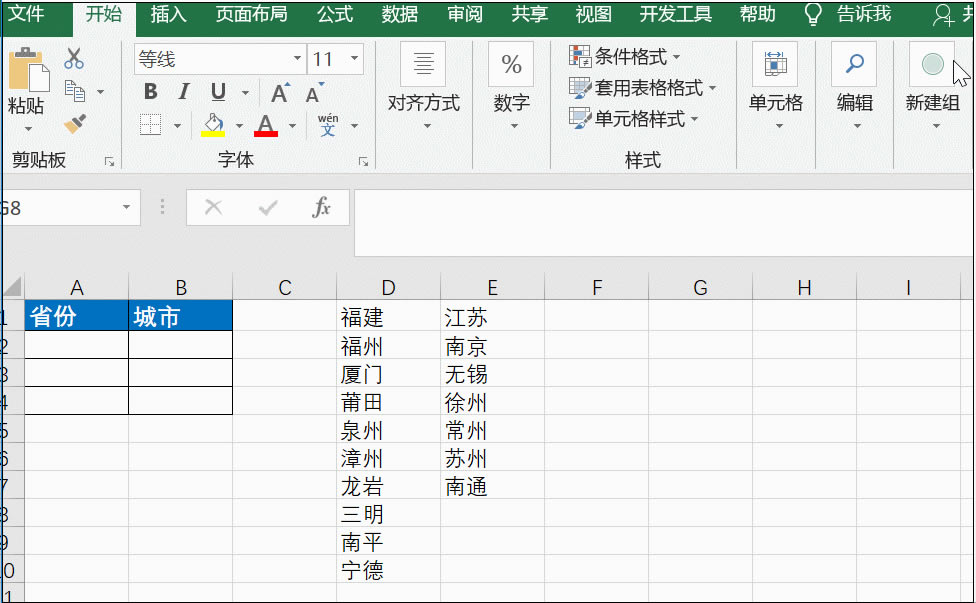The width and height of the screenshot is (976, 603).
Task: Open the font name dropdown
Action: 297,58
